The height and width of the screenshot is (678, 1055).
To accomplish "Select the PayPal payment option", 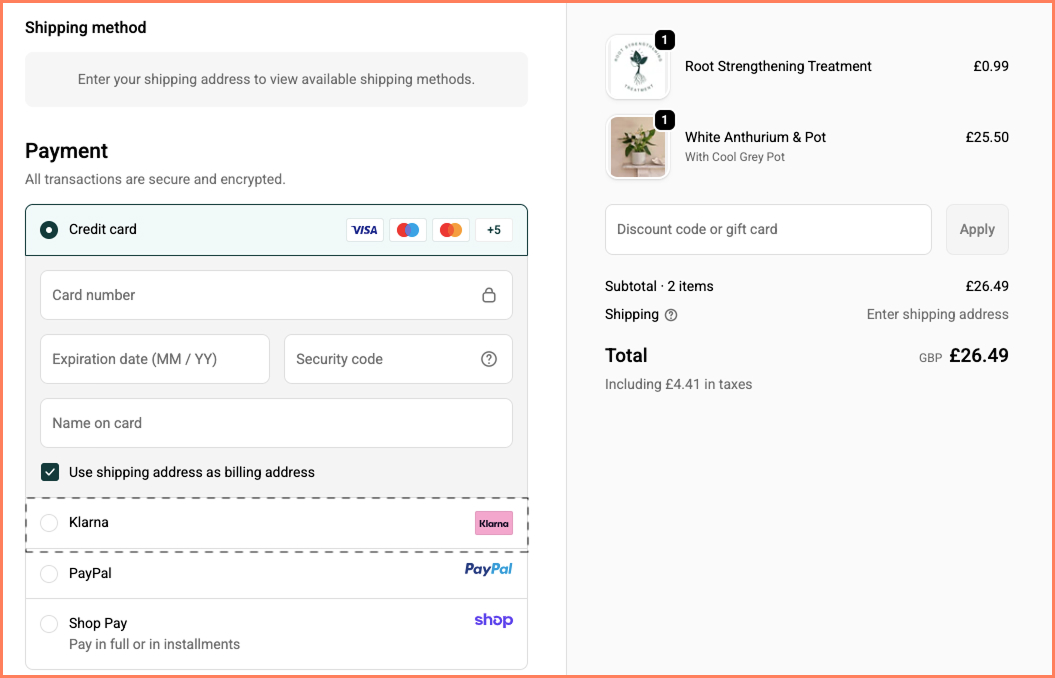I will [48, 572].
